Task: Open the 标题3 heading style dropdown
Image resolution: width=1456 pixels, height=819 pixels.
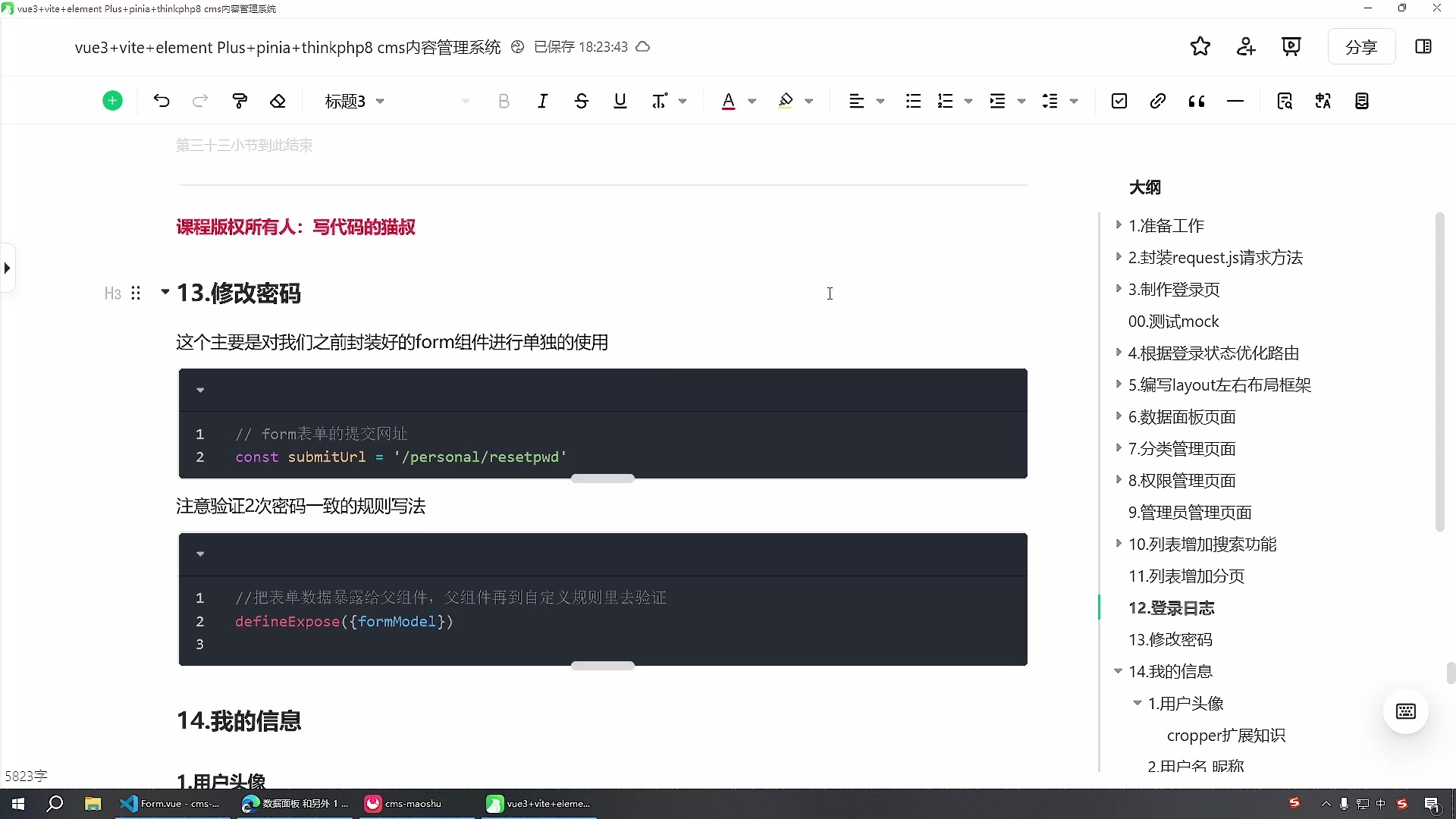Action: click(x=354, y=101)
